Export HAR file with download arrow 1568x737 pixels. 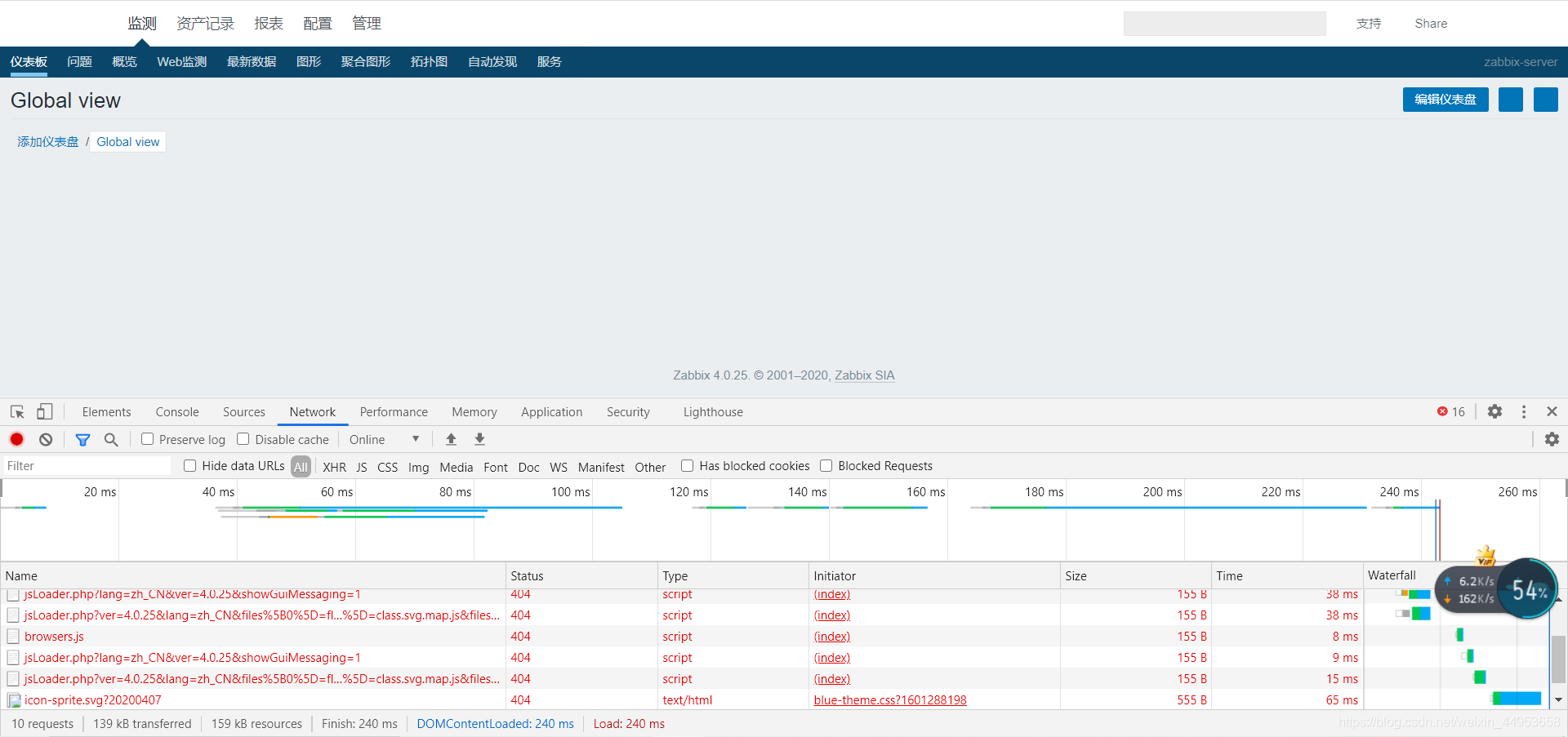click(480, 439)
